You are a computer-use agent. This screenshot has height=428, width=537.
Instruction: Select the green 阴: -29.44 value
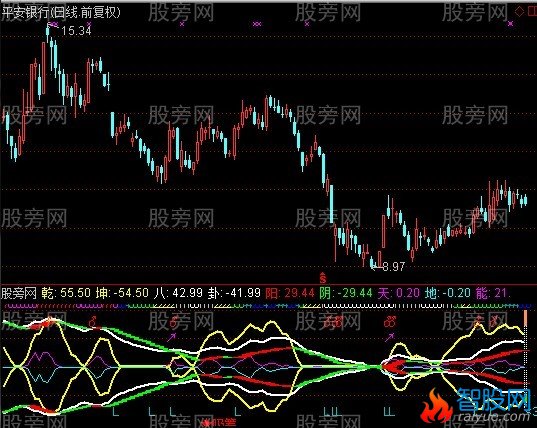[346, 293]
